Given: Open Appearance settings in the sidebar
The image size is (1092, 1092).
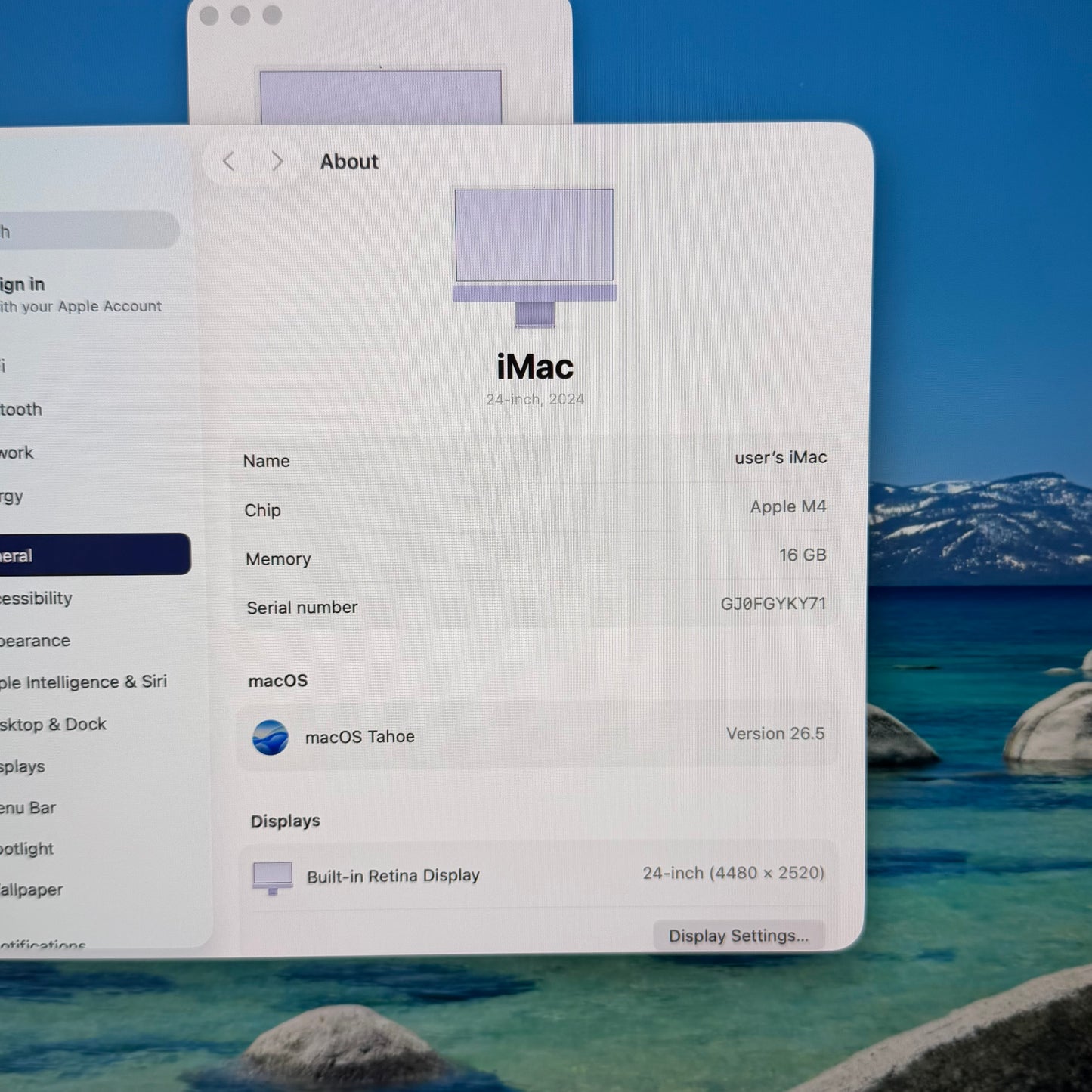Looking at the screenshot, I should coord(35,641).
